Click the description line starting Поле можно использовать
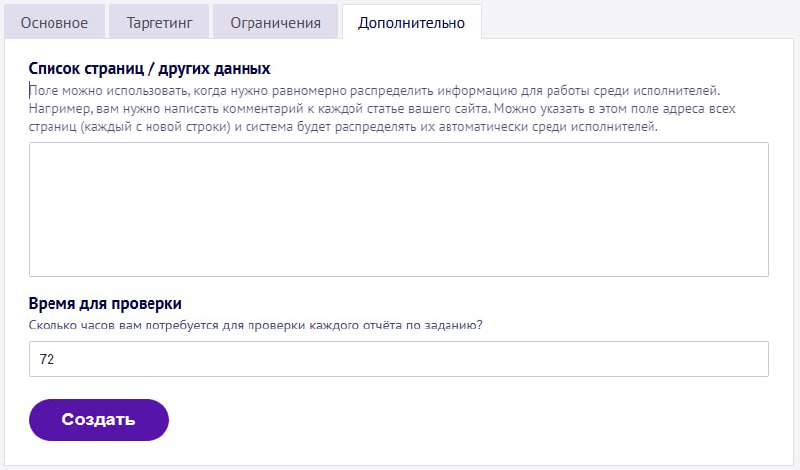The image size is (800, 470). click(374, 91)
